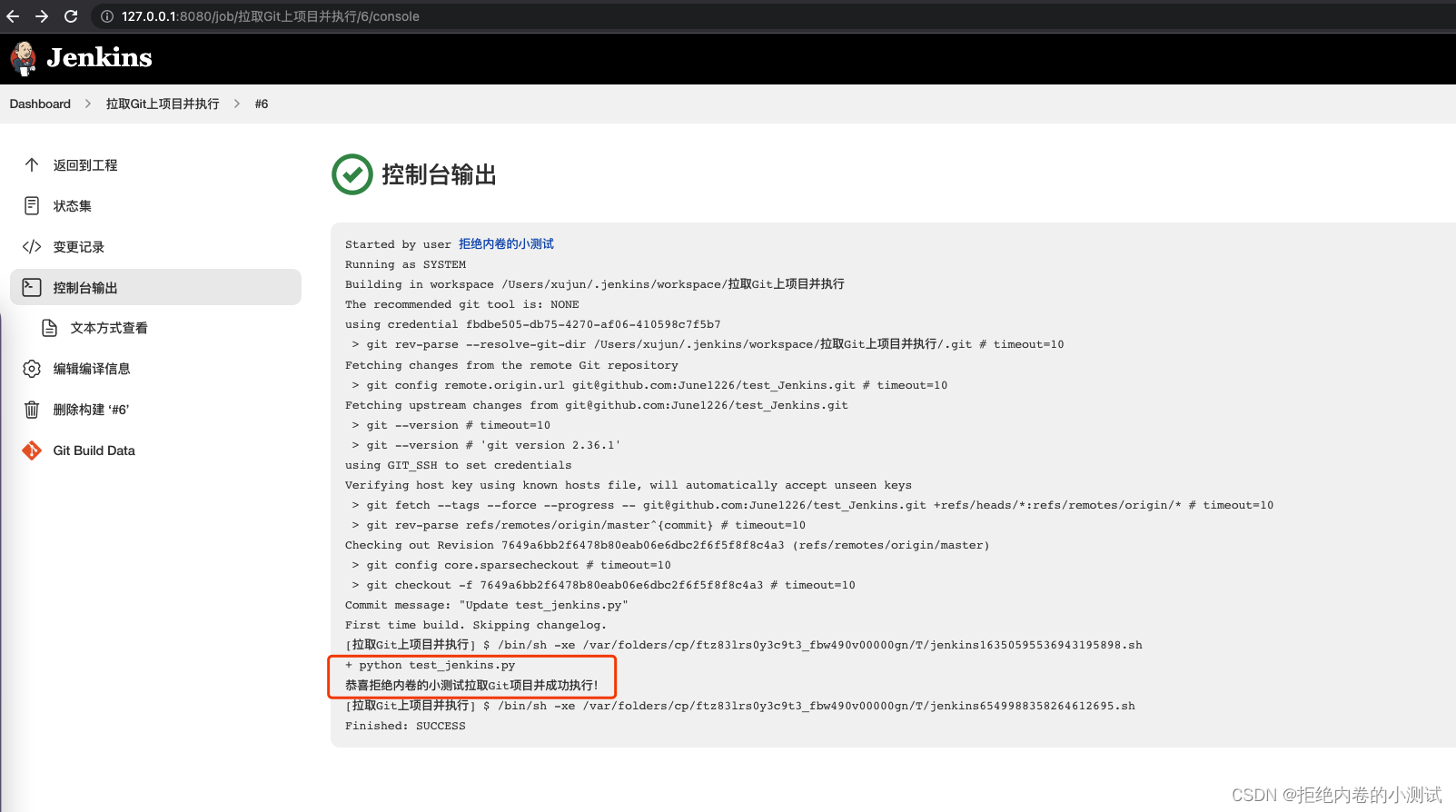
Task: Reload the page with the refresh icon
Action: click(x=71, y=16)
